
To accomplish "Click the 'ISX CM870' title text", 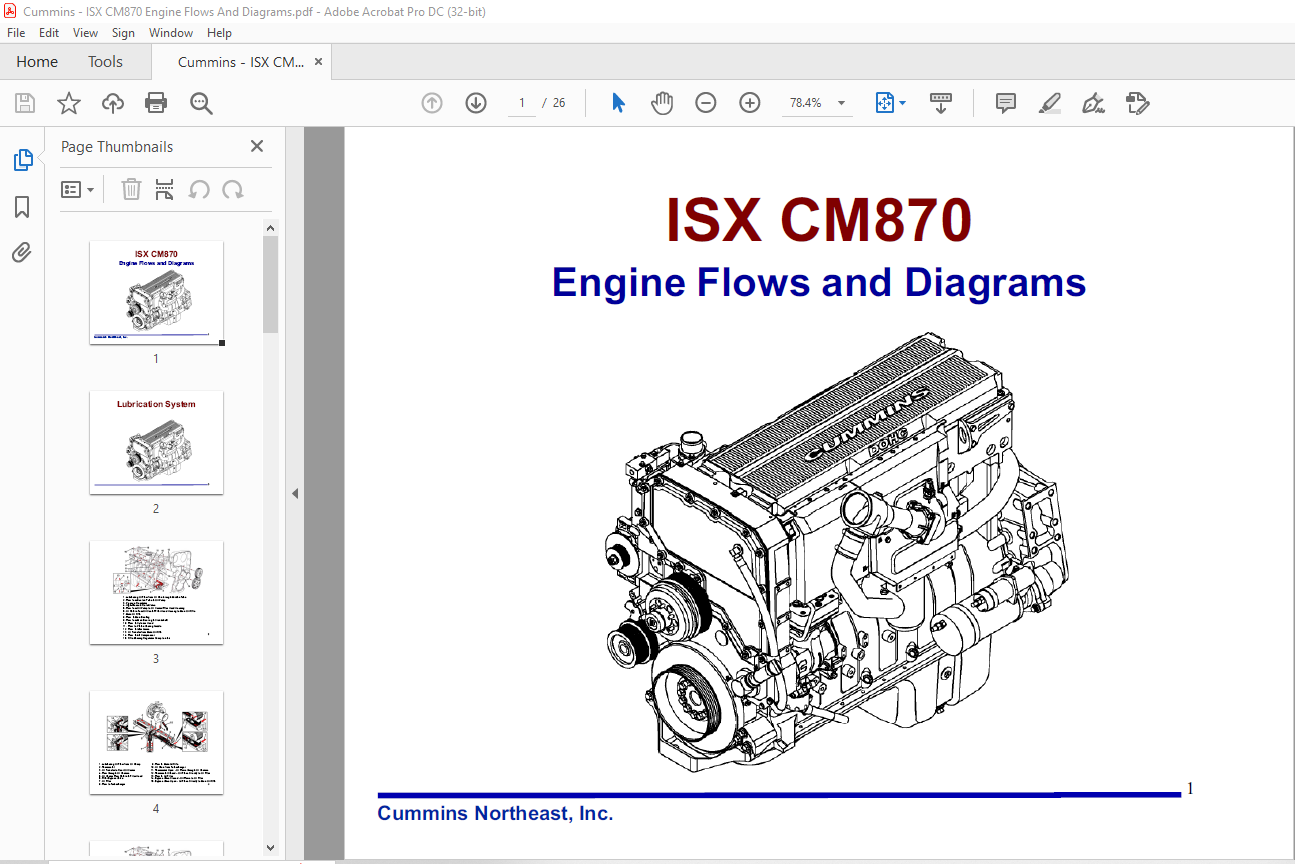I will (819, 221).
